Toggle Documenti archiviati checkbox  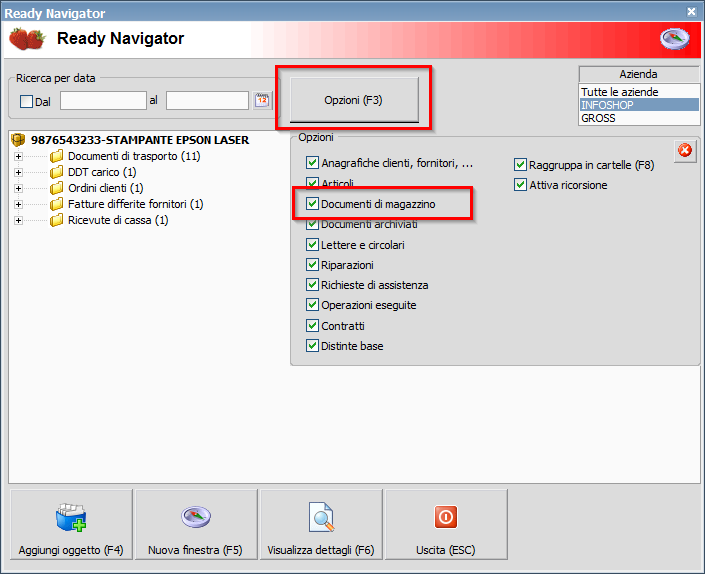pyautogui.click(x=312, y=224)
